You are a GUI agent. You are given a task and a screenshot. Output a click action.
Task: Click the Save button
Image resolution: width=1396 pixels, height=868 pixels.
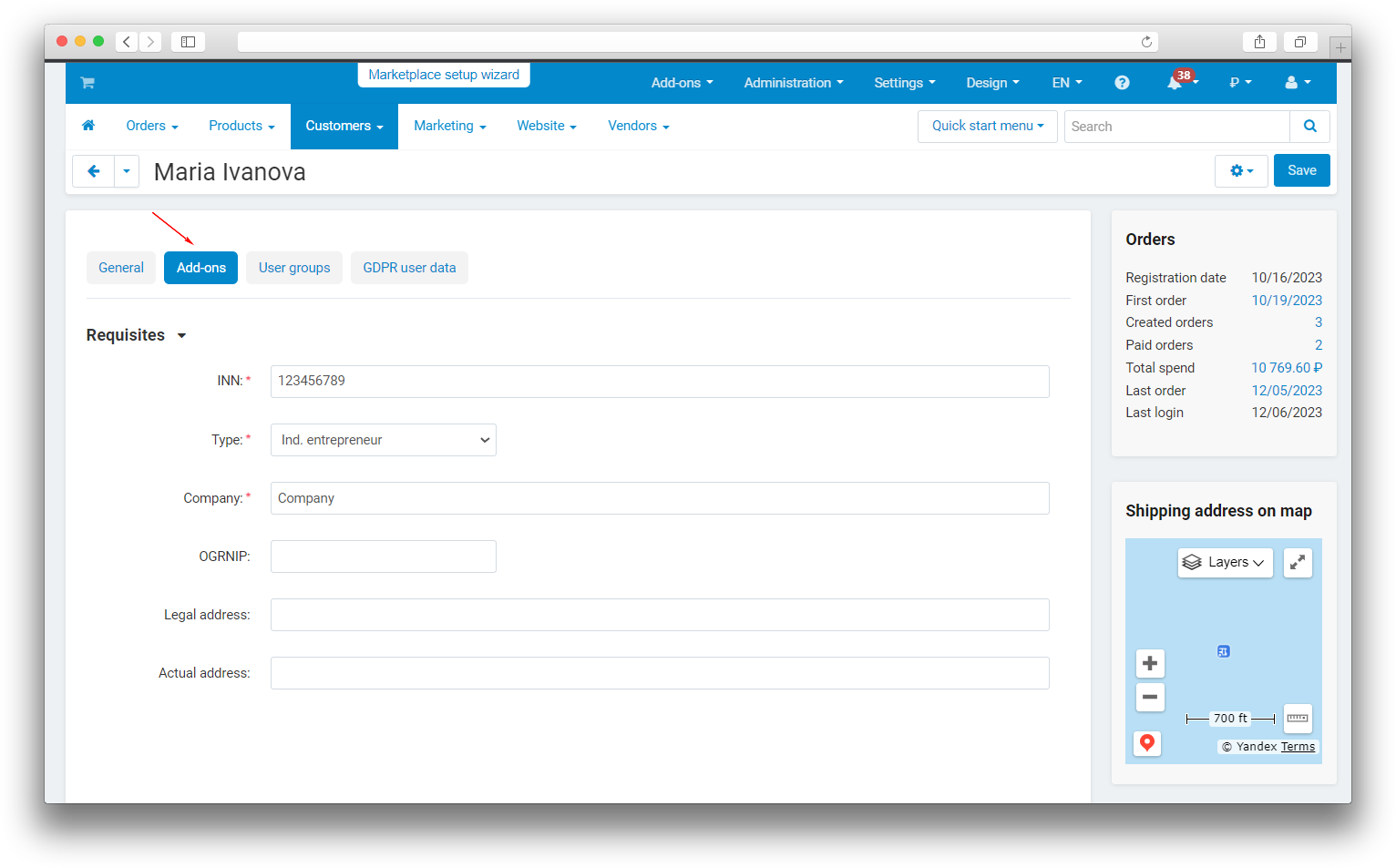pos(1301,171)
